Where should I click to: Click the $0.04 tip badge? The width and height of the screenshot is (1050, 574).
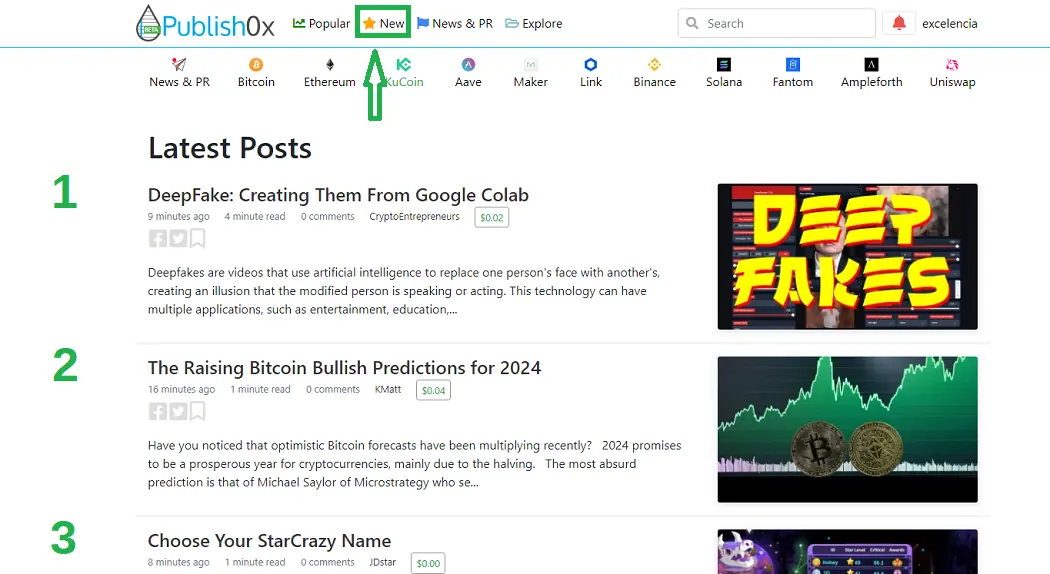(x=433, y=390)
